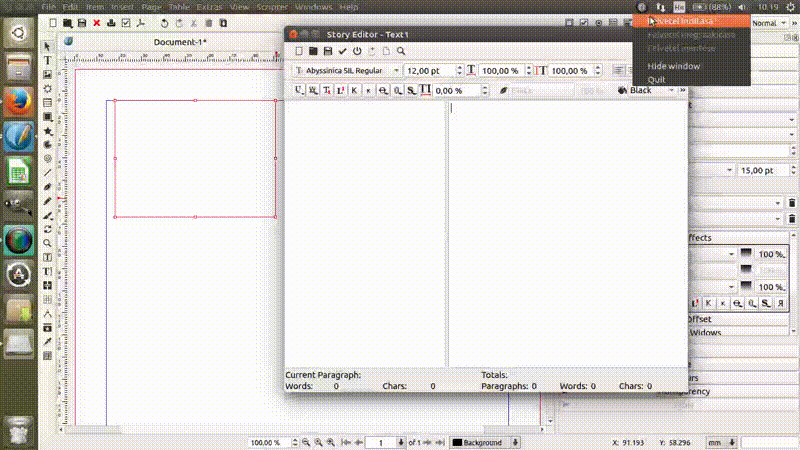The height and width of the screenshot is (450, 800).
Task: Select the Text Frame tool
Action: (x=47, y=60)
